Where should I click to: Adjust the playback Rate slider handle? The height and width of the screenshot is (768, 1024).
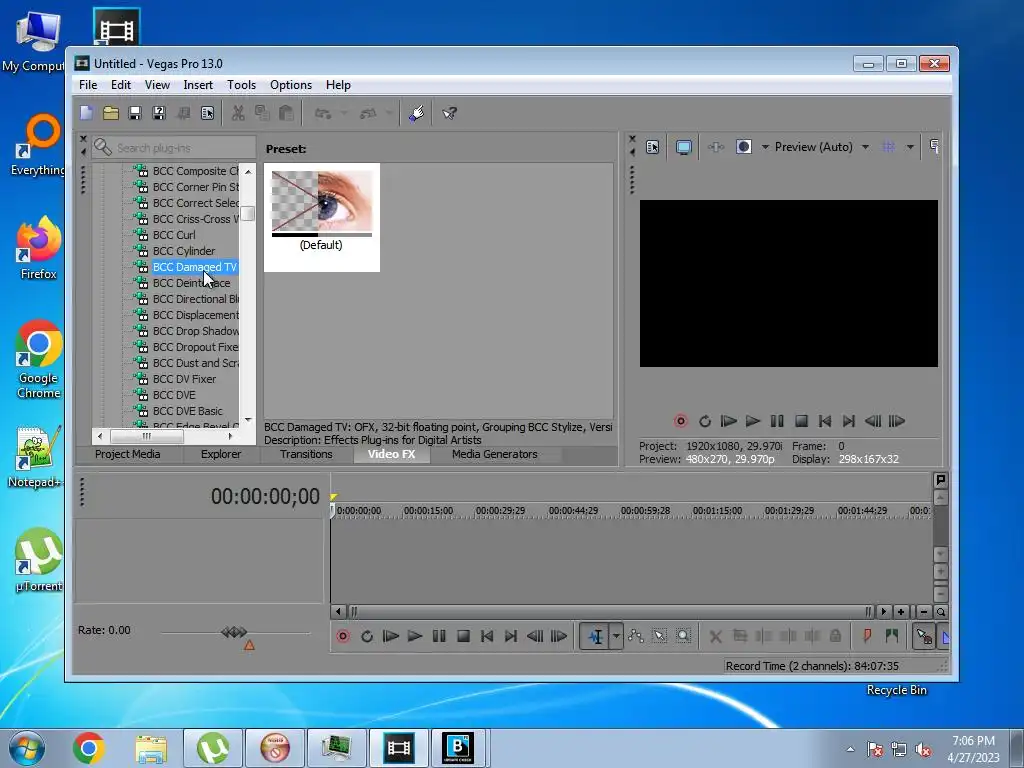(234, 632)
